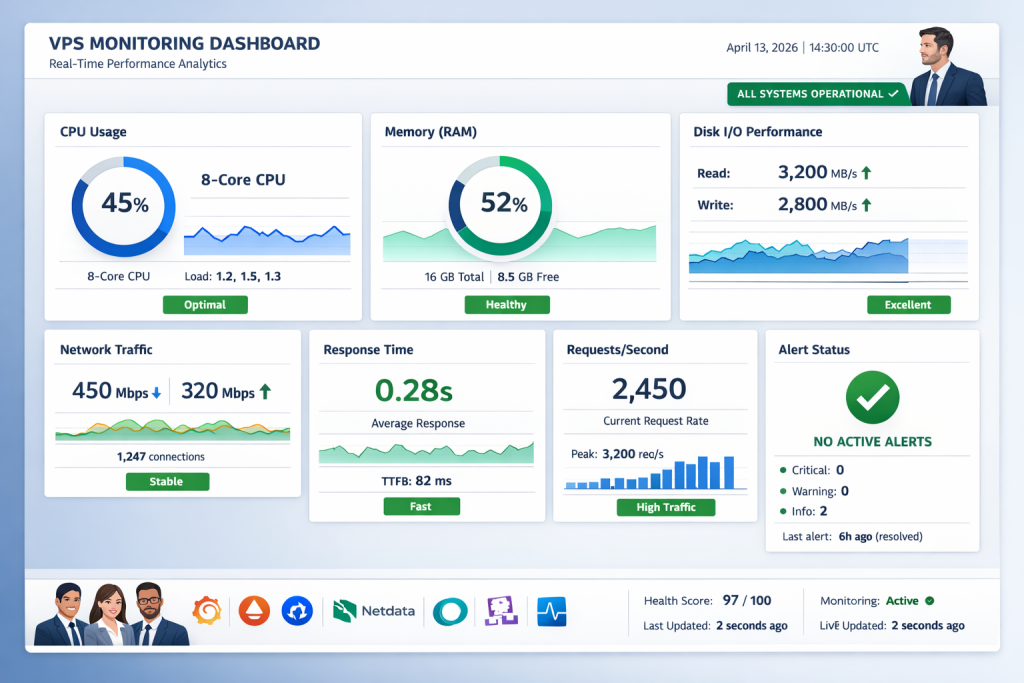Click the Live Updated 2 seconds ago
The image size is (1024, 683).
[892, 626]
